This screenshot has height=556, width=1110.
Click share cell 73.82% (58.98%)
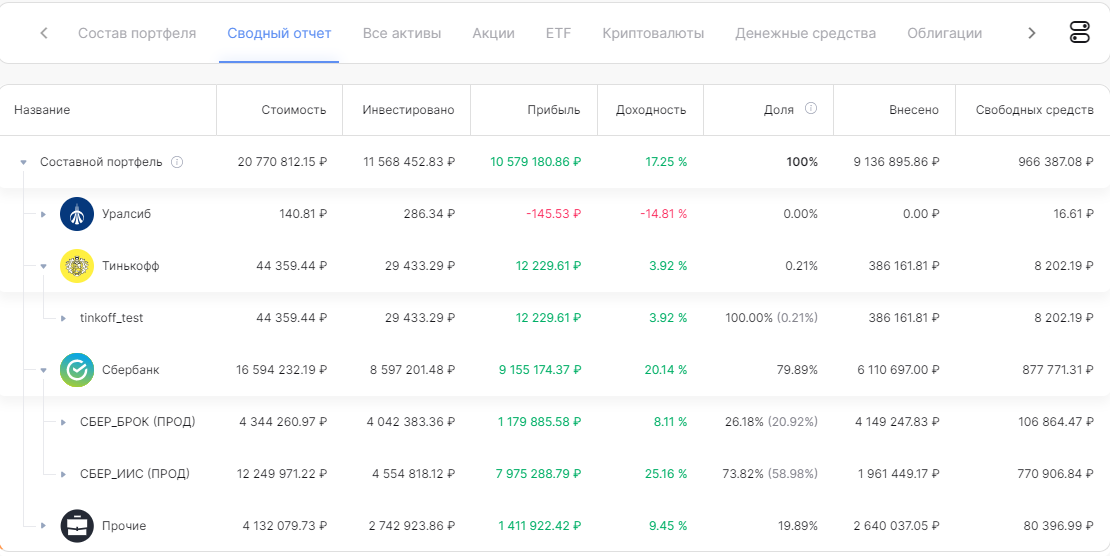[x=771, y=474]
